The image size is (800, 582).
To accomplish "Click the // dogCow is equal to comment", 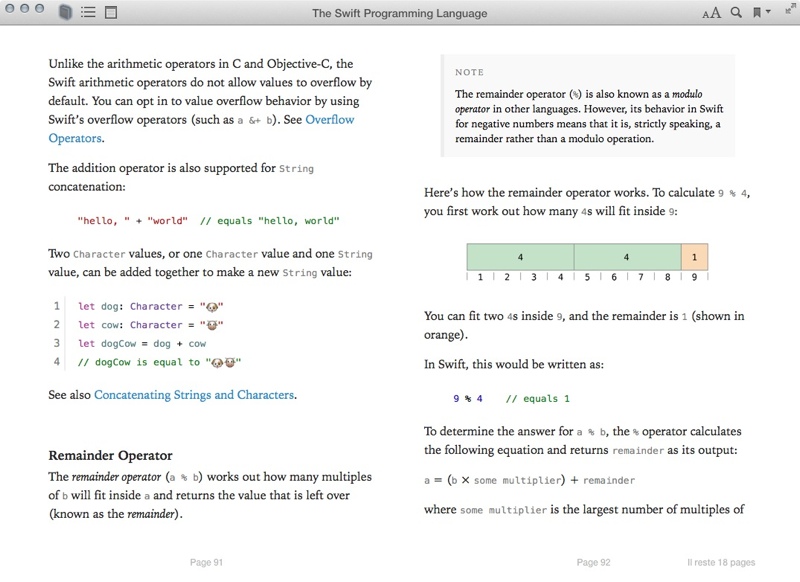I will click(159, 362).
